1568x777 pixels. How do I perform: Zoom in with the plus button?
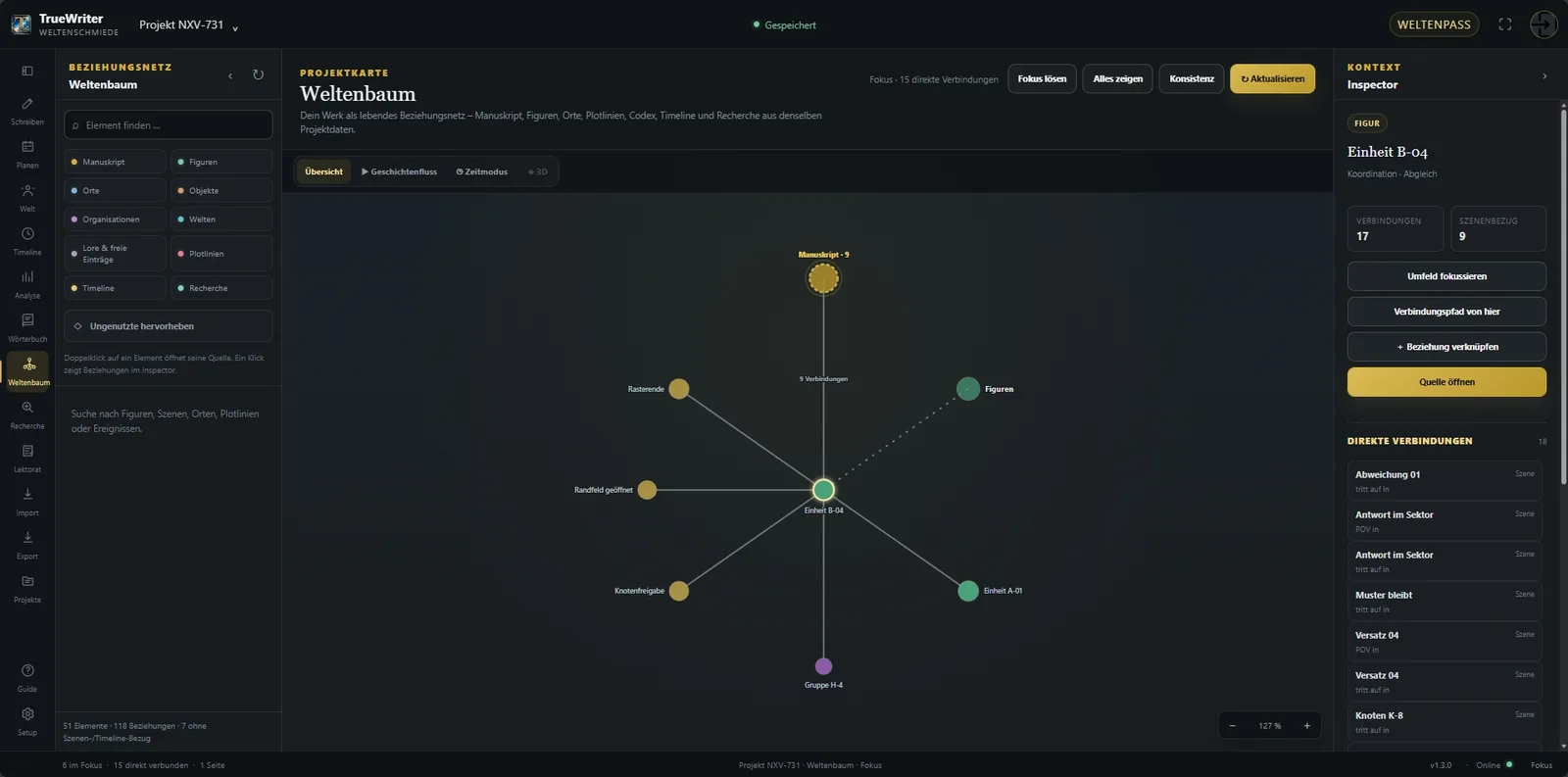(x=1306, y=726)
